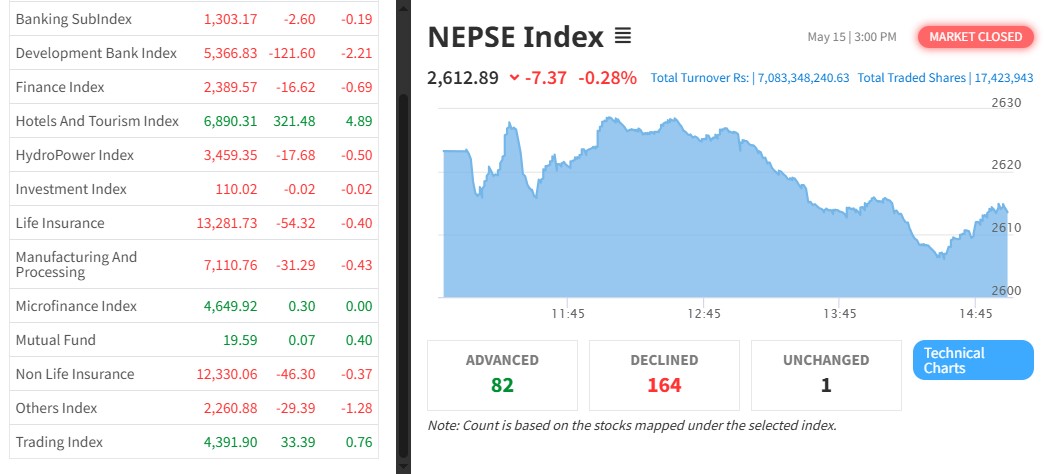Select Manufacturing And Processing index
Viewport: 1046px width, 474px height.
76,264
